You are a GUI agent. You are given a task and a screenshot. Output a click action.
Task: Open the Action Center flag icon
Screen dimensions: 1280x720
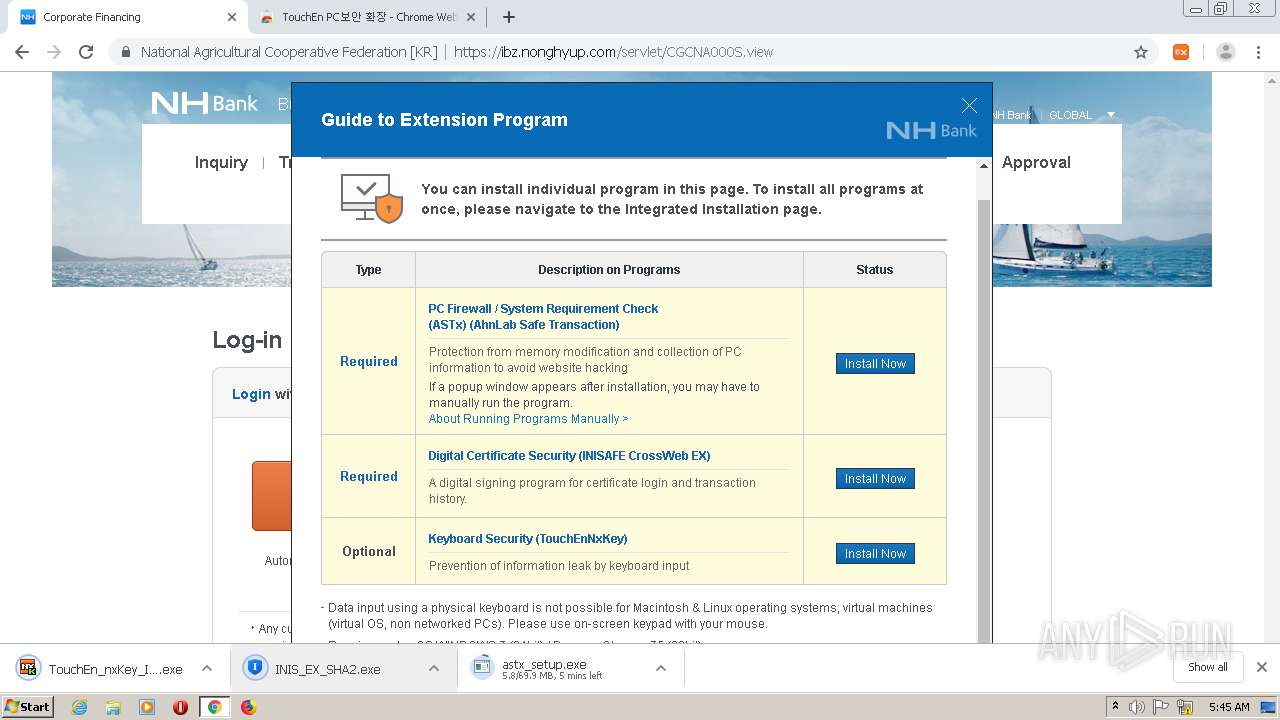(1162, 707)
